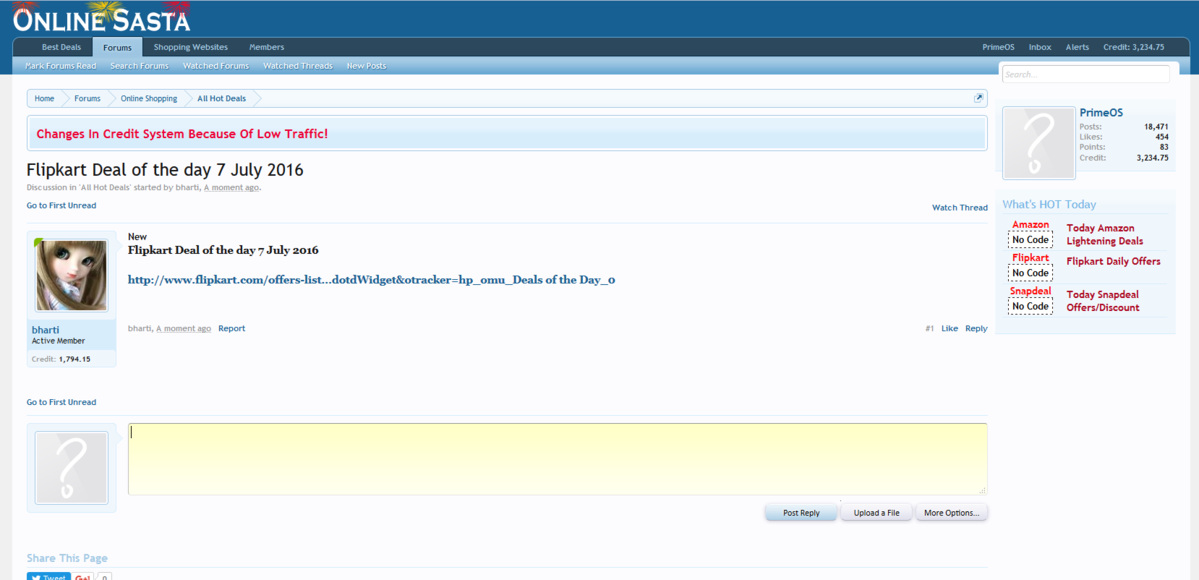Open Today Amazon Lightening Deals

pos(1105,234)
